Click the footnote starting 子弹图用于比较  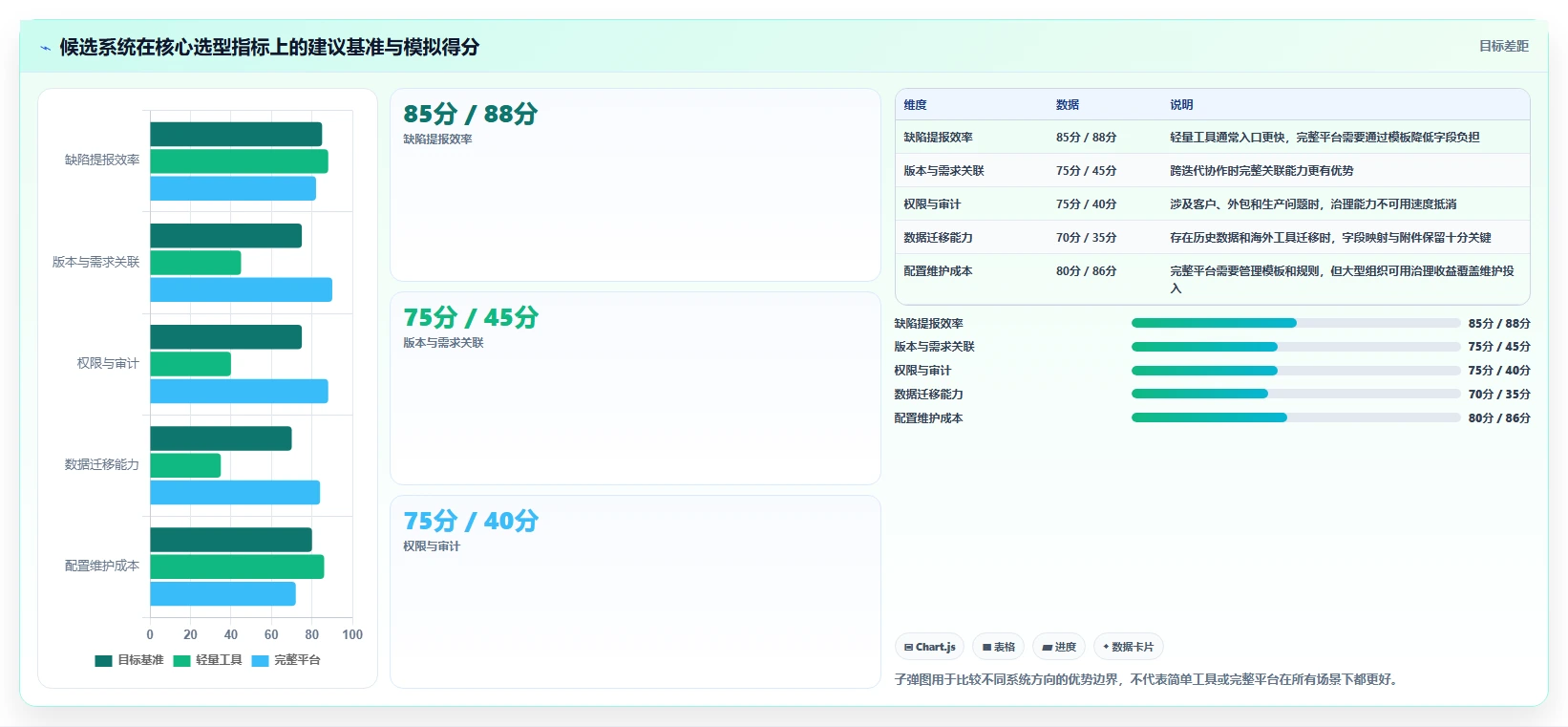[1149, 679]
